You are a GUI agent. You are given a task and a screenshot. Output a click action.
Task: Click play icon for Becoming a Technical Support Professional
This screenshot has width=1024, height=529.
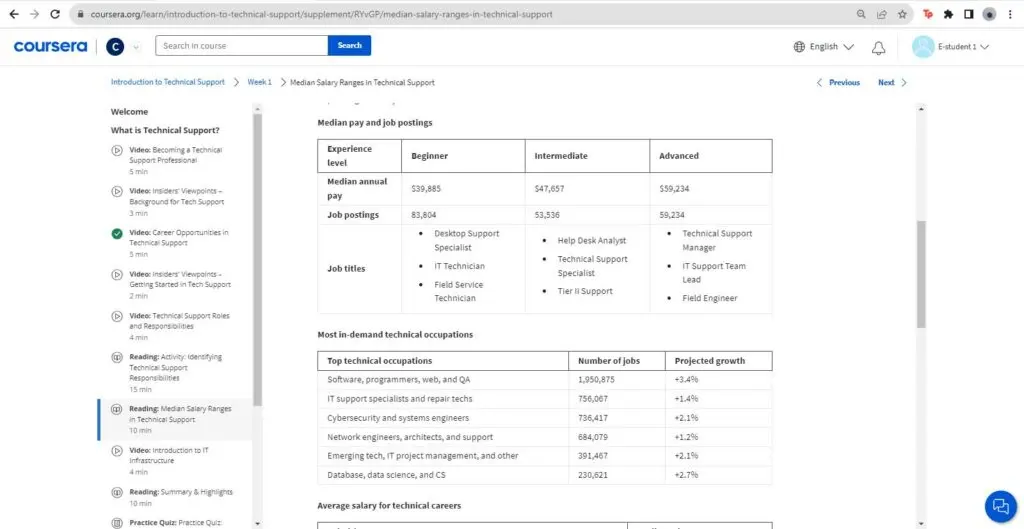coord(117,150)
